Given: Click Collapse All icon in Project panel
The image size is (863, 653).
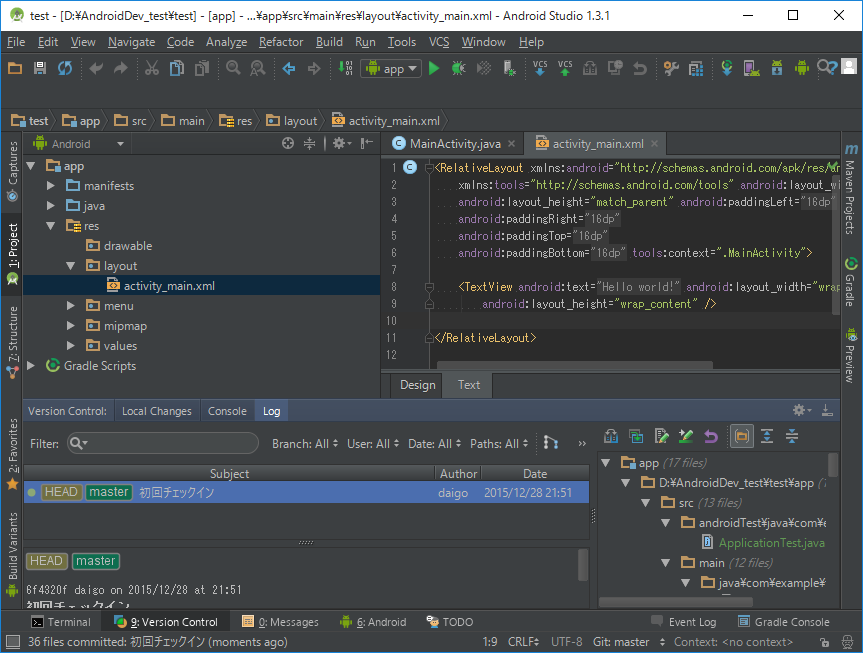Looking at the screenshot, I should click(310, 144).
